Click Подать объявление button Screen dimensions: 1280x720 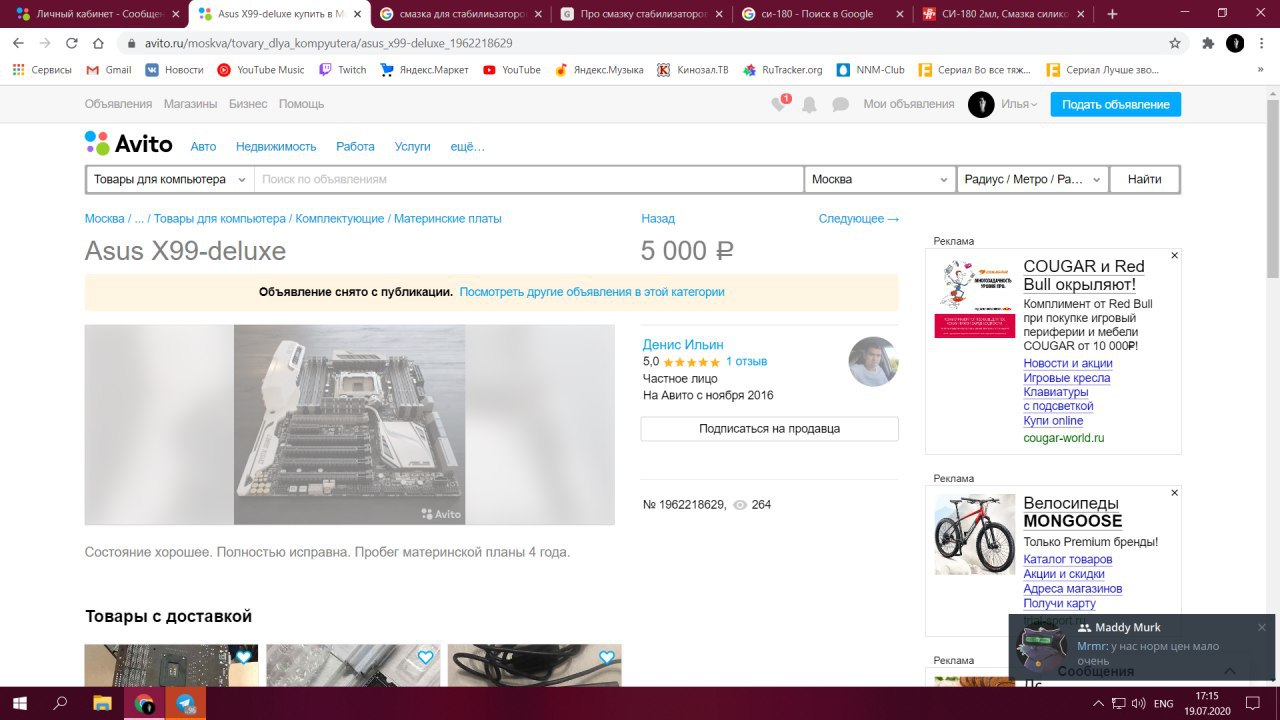tap(1115, 104)
